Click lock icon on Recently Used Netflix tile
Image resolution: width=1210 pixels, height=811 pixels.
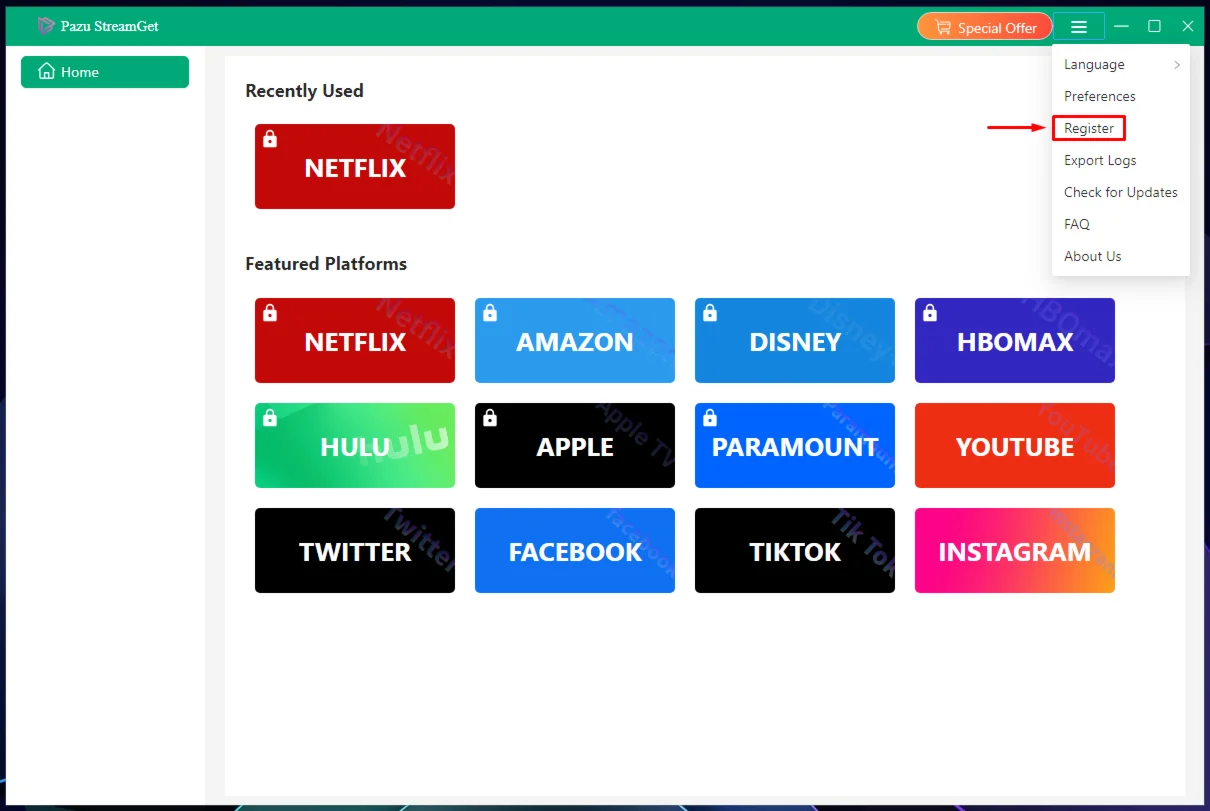[270, 139]
